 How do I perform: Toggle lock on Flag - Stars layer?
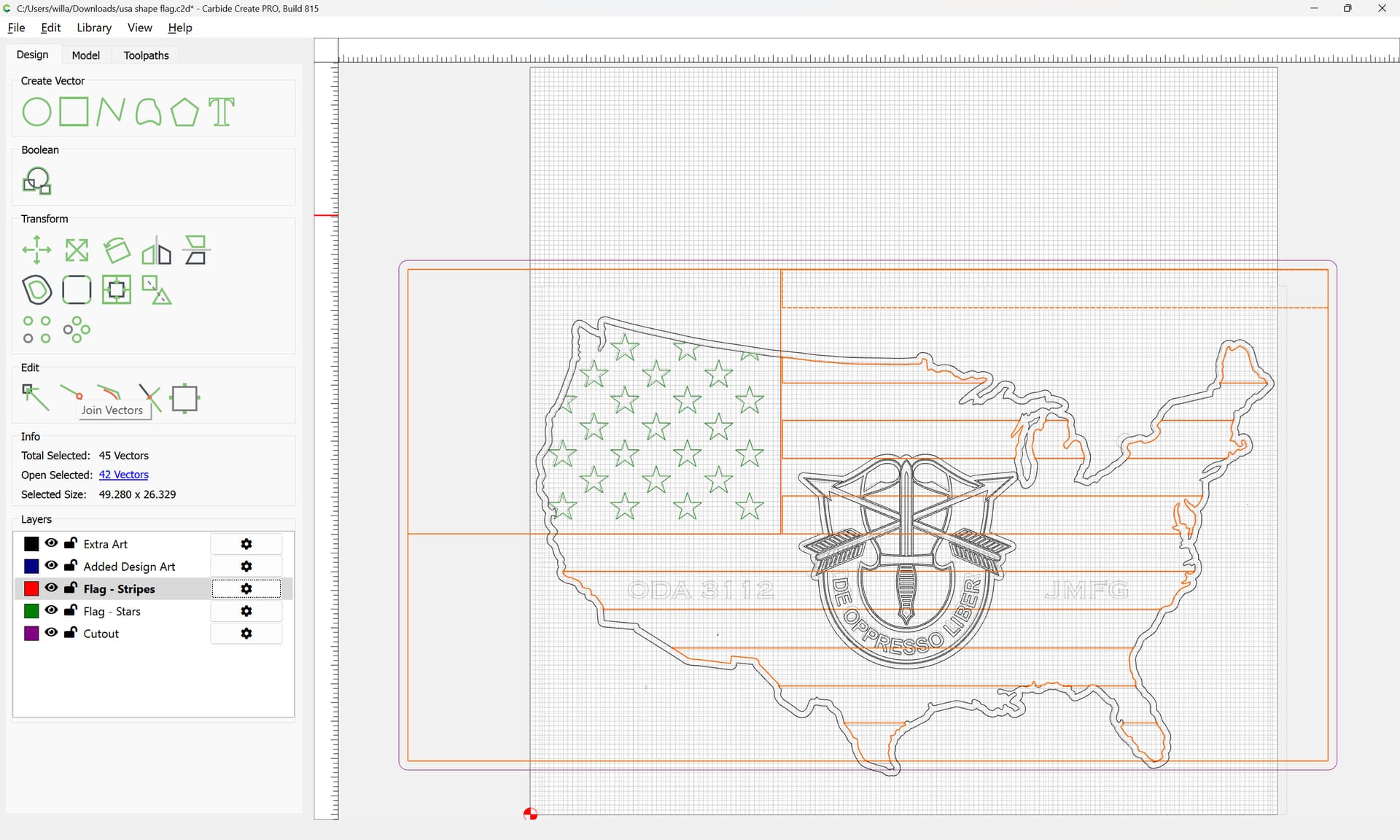(x=71, y=610)
